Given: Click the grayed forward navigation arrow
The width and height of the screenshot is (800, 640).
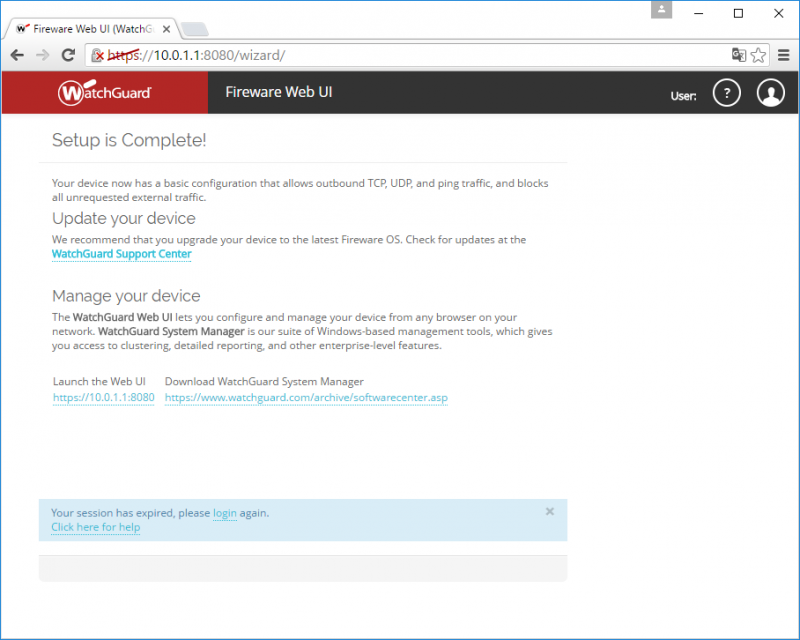Looking at the screenshot, I should pos(42,55).
